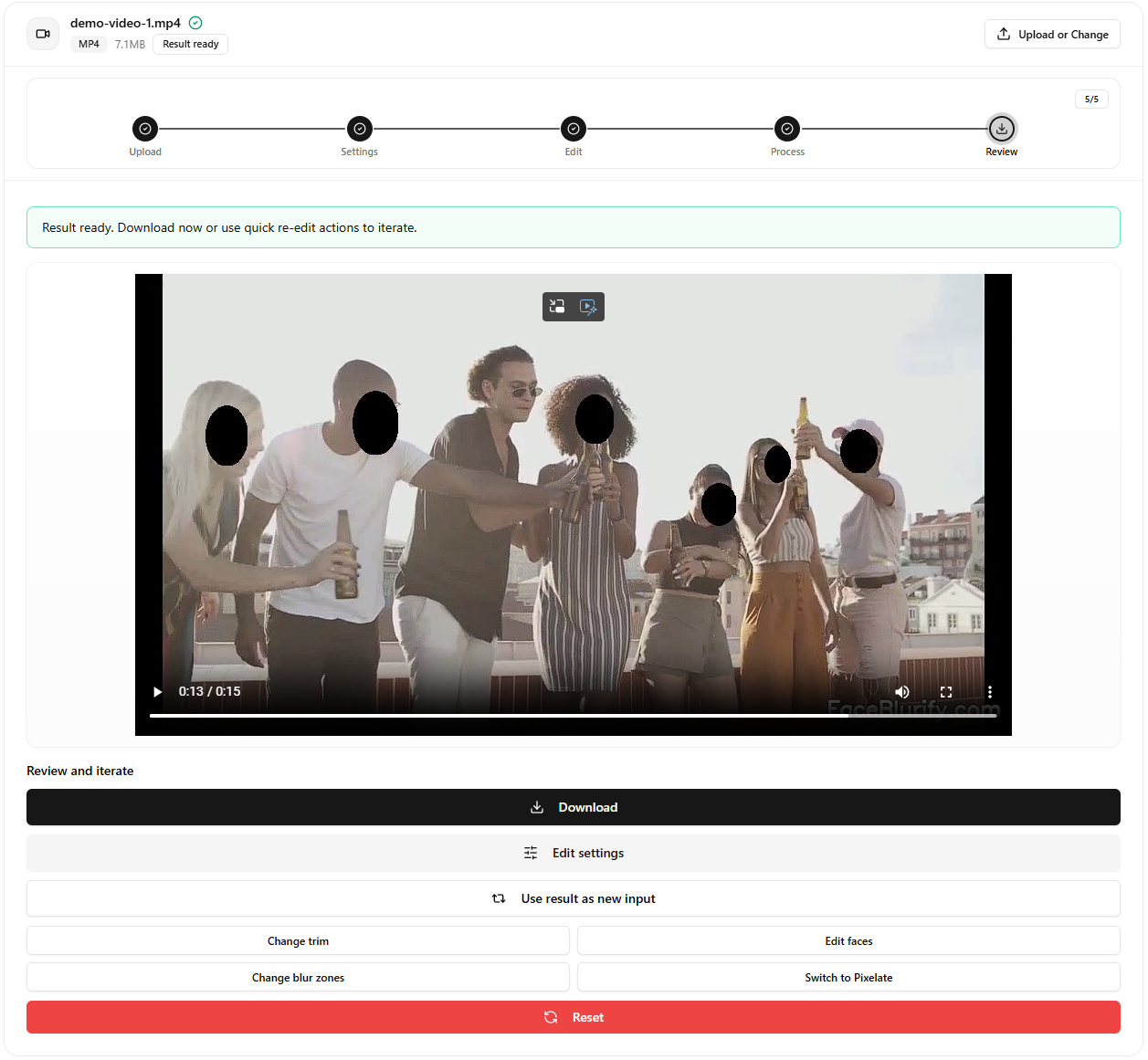The width and height of the screenshot is (1148, 1060).
Task: Download the blurred video result
Action: click(574, 807)
